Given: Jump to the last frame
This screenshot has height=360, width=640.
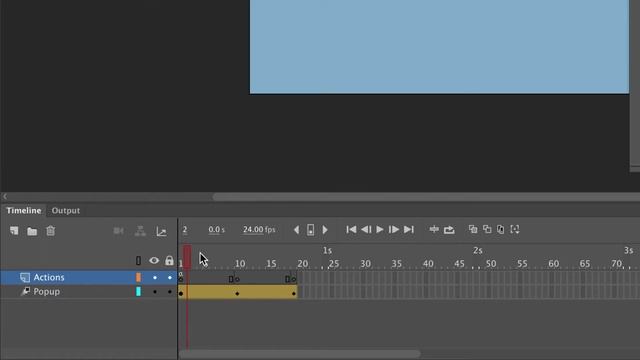Looking at the screenshot, I should coord(409,230).
